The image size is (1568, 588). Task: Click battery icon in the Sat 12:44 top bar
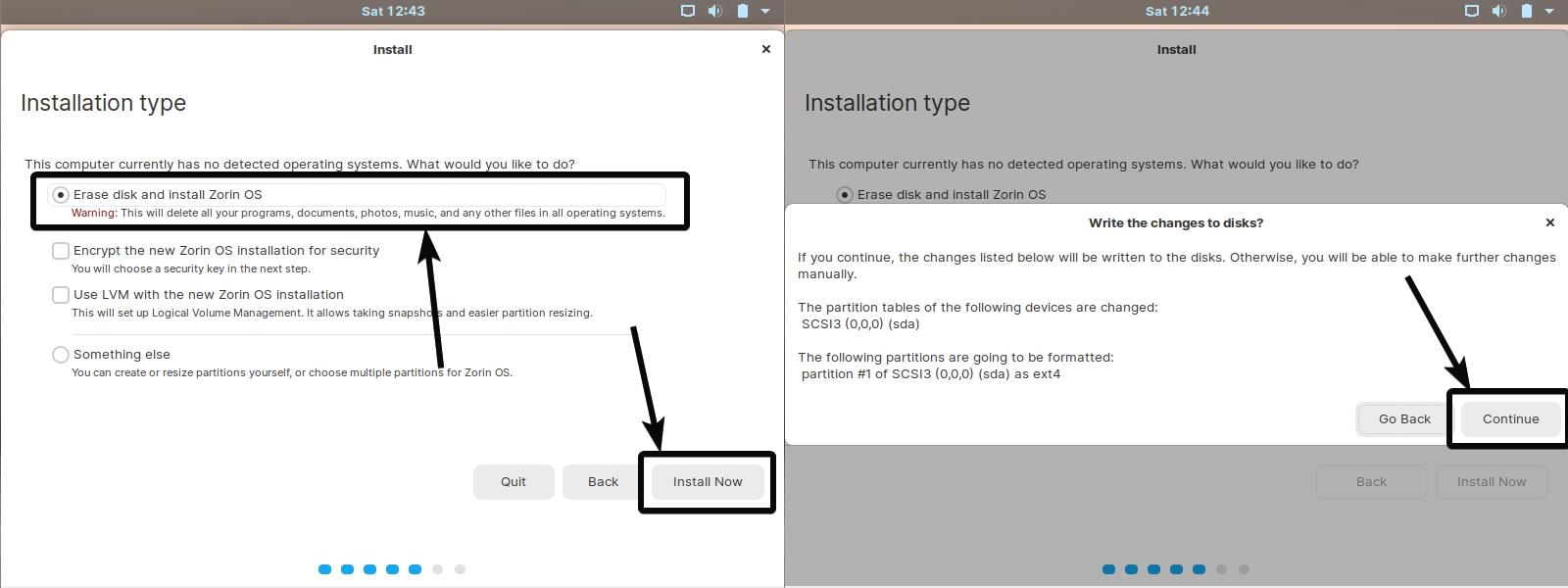coord(1527,11)
